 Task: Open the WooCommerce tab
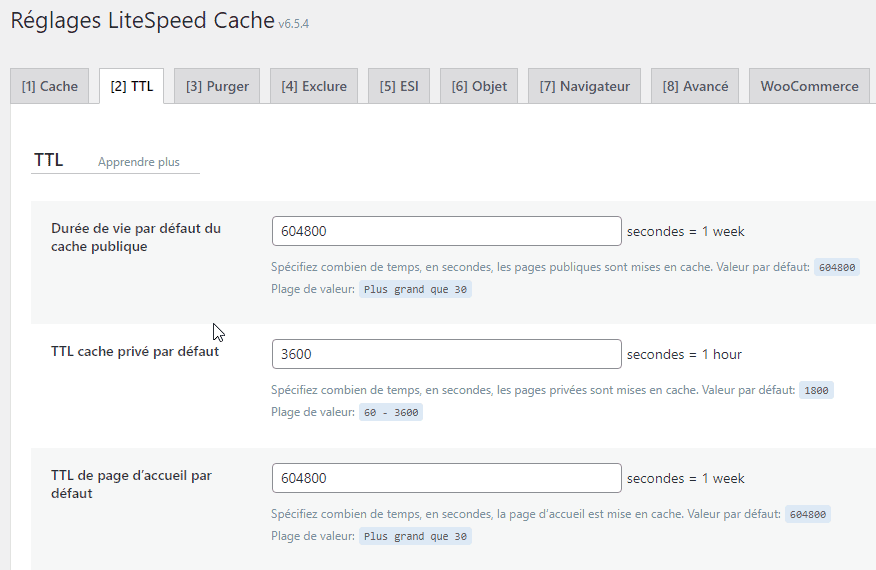pyautogui.click(x=809, y=86)
